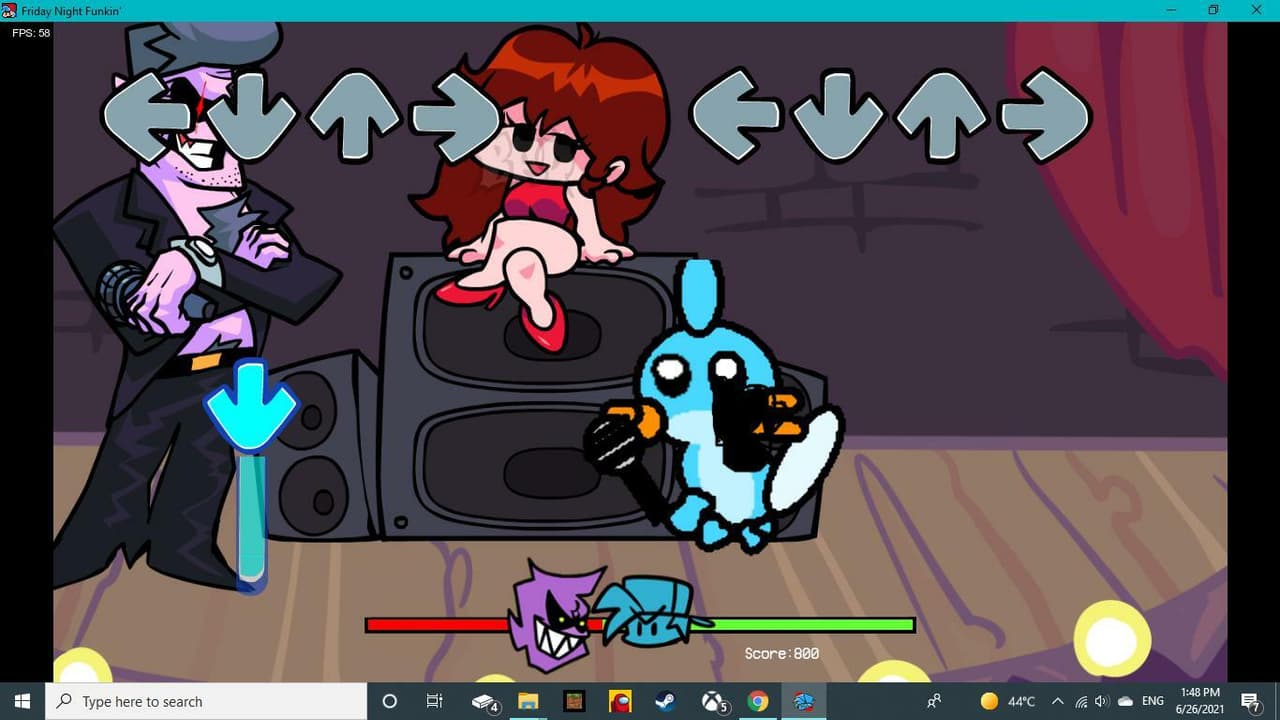Open Google Chrome from the taskbar

[x=758, y=701]
